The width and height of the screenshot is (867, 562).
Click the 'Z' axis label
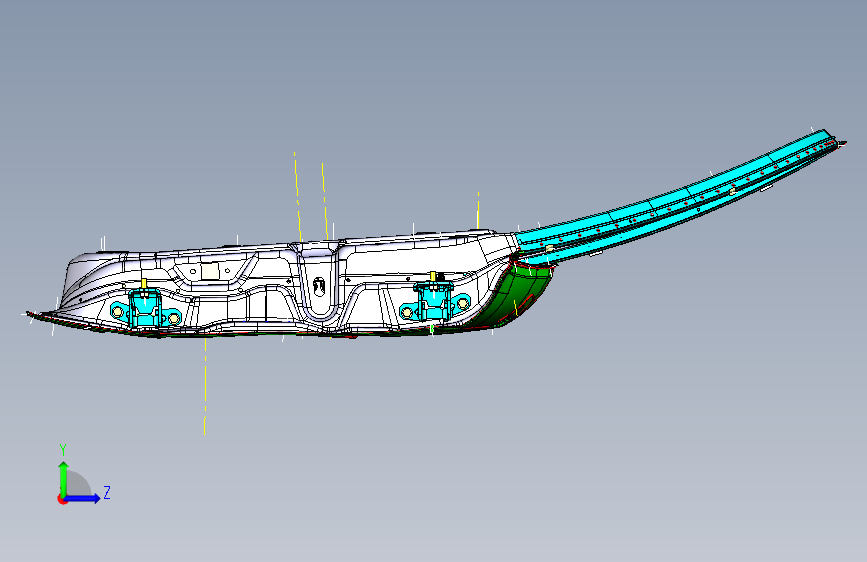(107, 492)
